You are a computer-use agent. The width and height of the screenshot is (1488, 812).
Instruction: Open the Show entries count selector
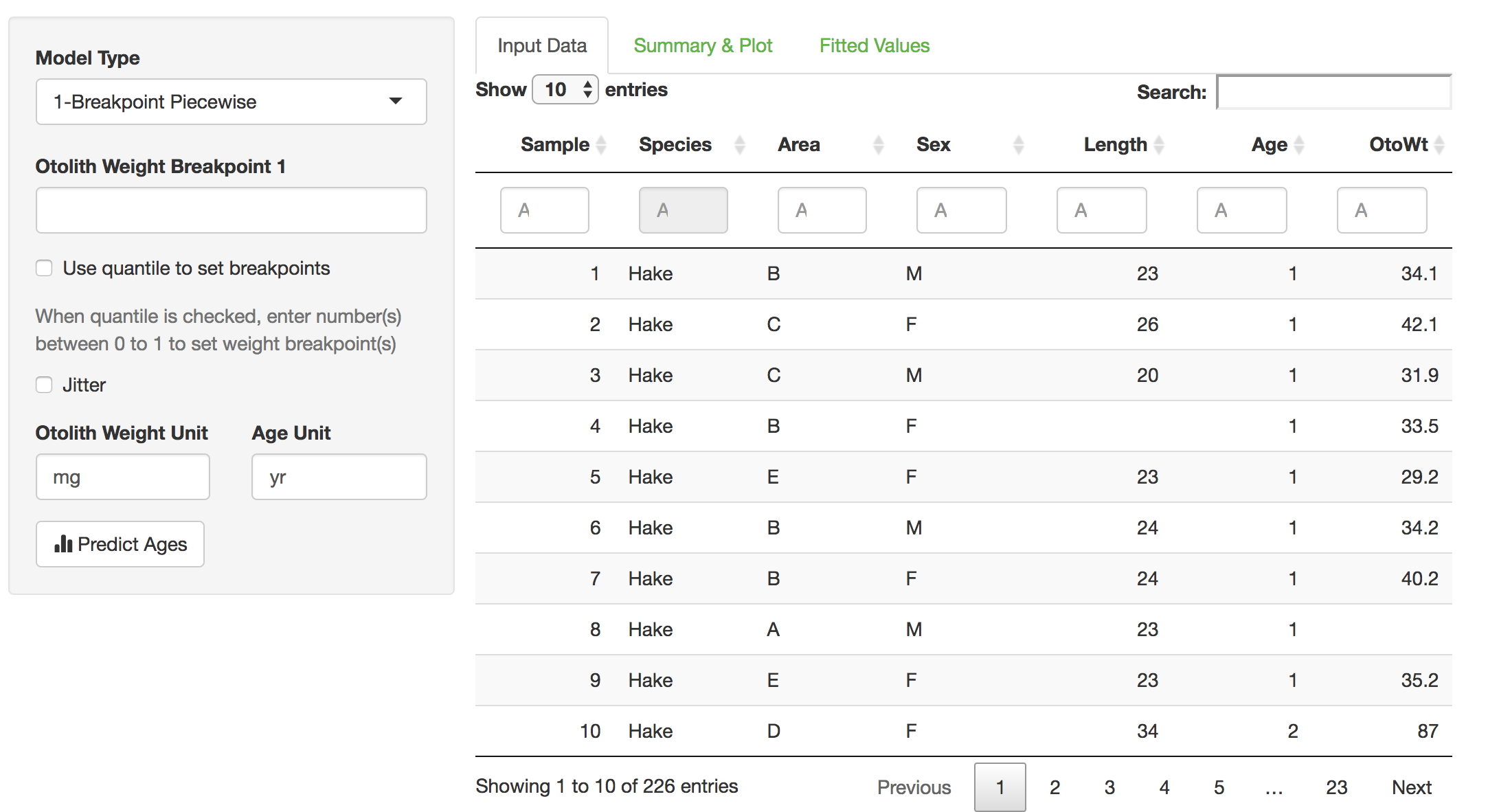click(565, 89)
